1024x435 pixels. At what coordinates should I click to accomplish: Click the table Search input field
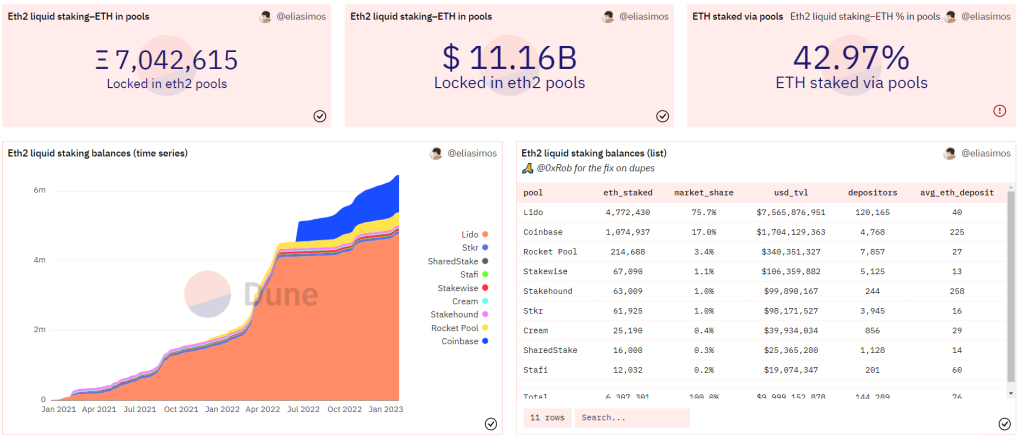(x=632, y=417)
